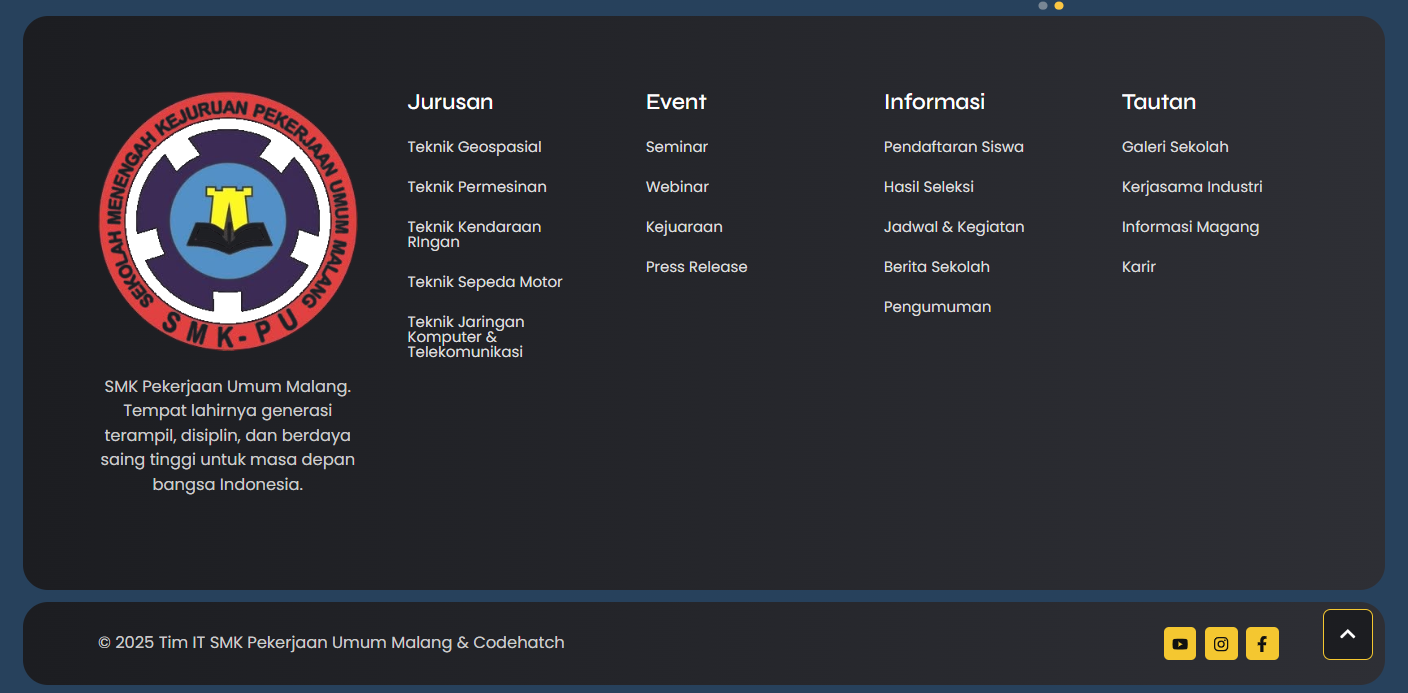View the Press Release link
Screen dimensions: 1408x693
[696, 267]
